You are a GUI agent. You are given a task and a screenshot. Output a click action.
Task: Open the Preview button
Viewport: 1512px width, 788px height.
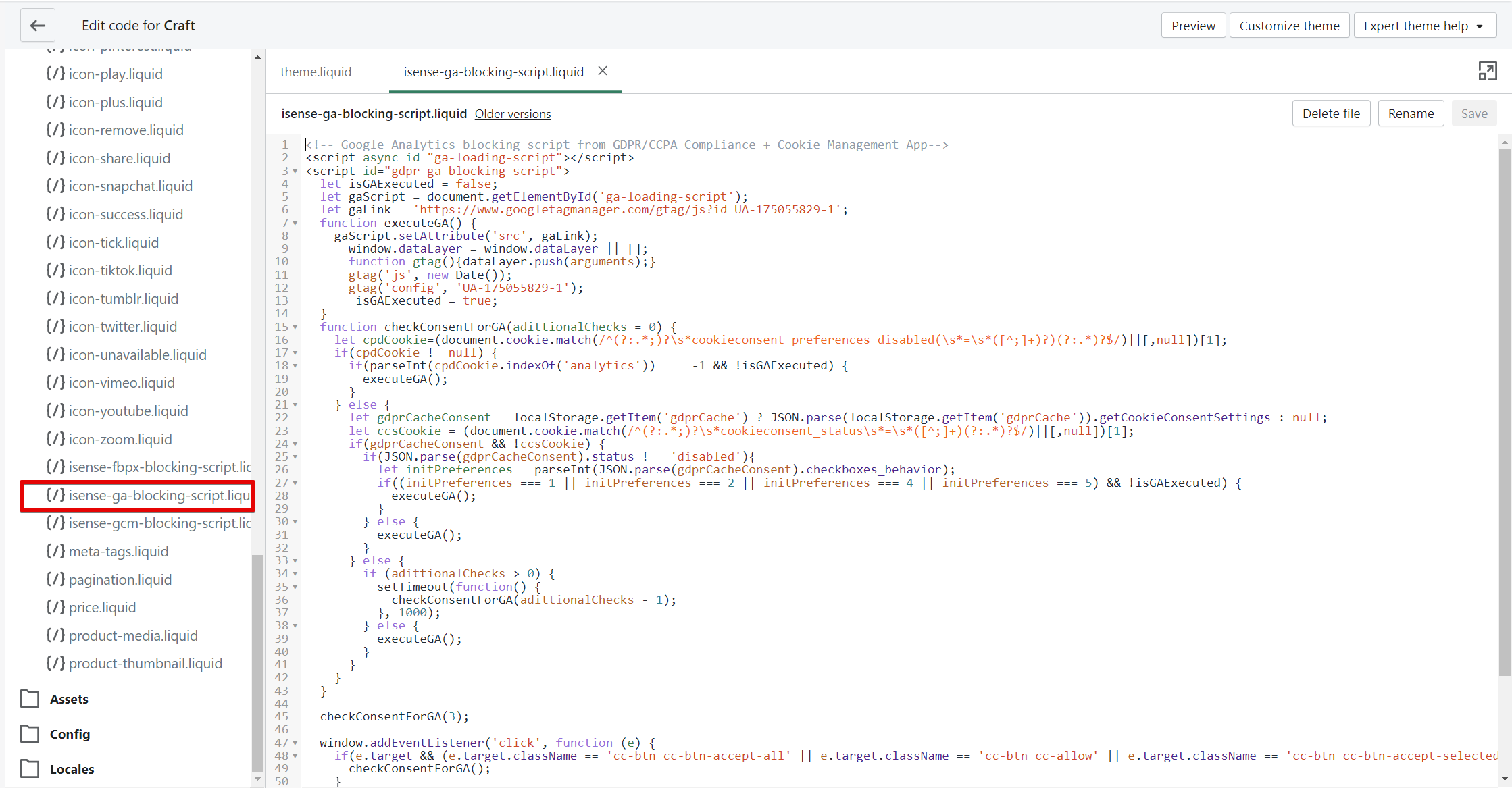coord(1193,26)
